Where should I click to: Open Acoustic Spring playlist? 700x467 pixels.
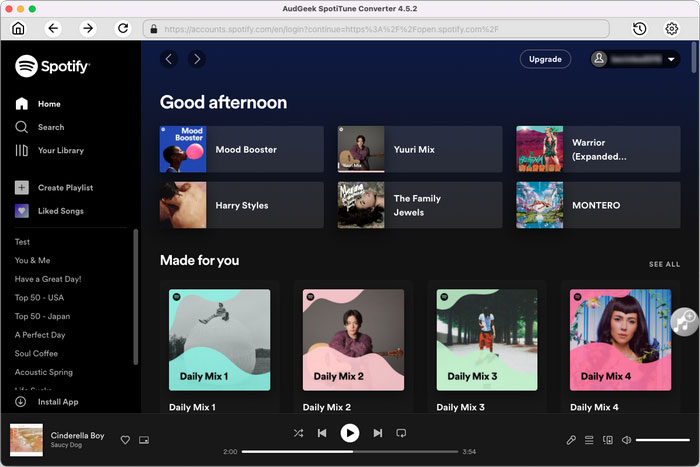click(x=44, y=372)
